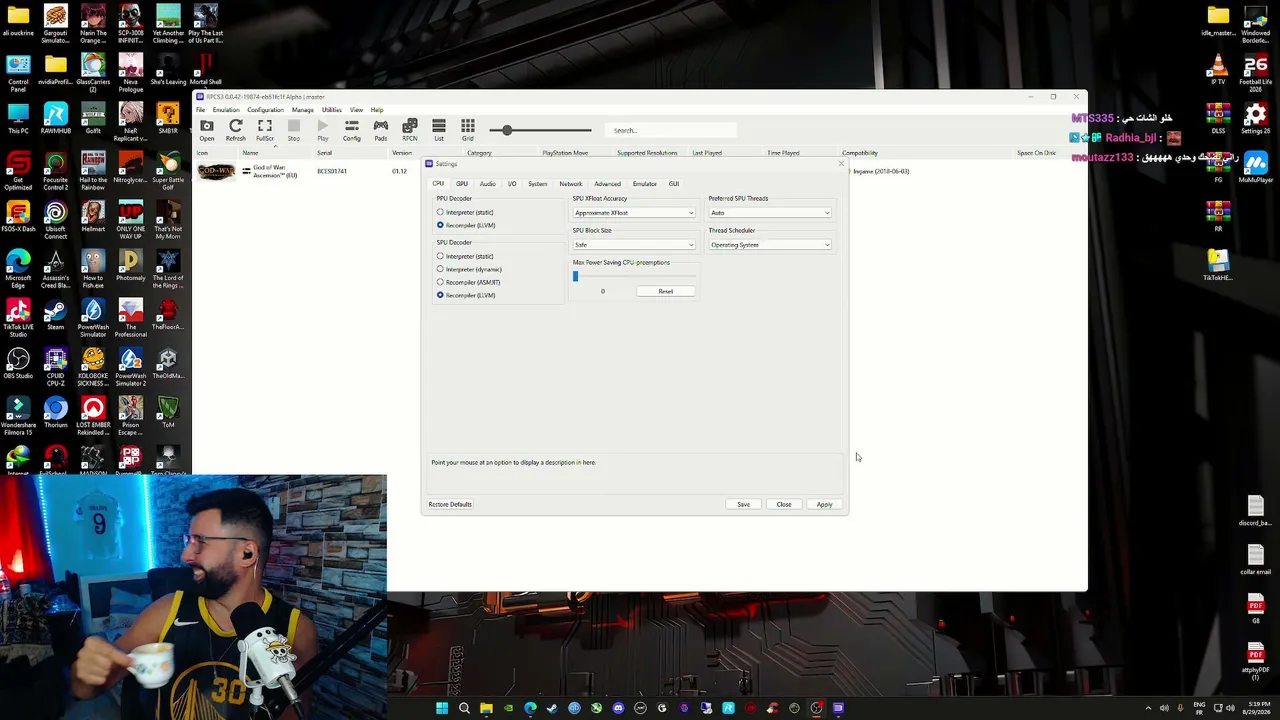Select the Control Panel desktop icon
This screenshot has height=720, width=1280.
[x=18, y=73]
